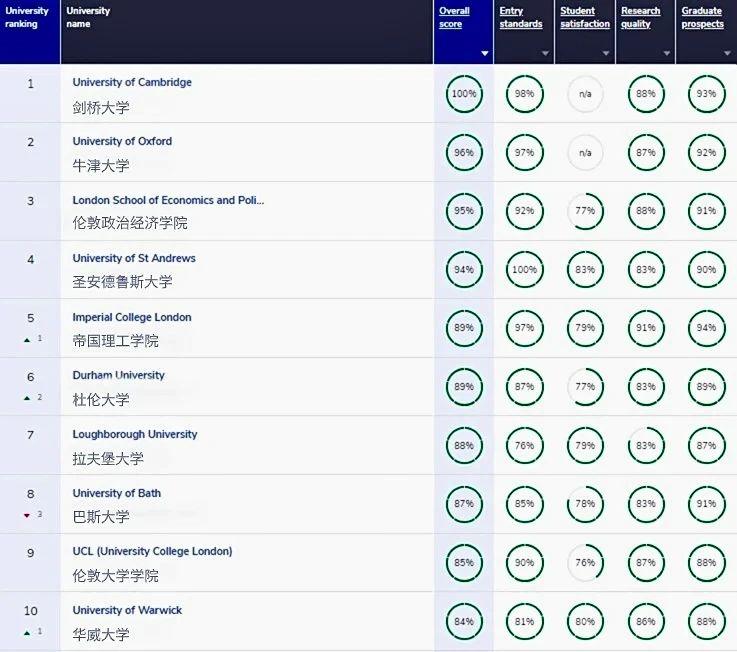This screenshot has height=652, width=737.
Task: Click Loughborough's 88% overall score ring
Action: coord(464,446)
